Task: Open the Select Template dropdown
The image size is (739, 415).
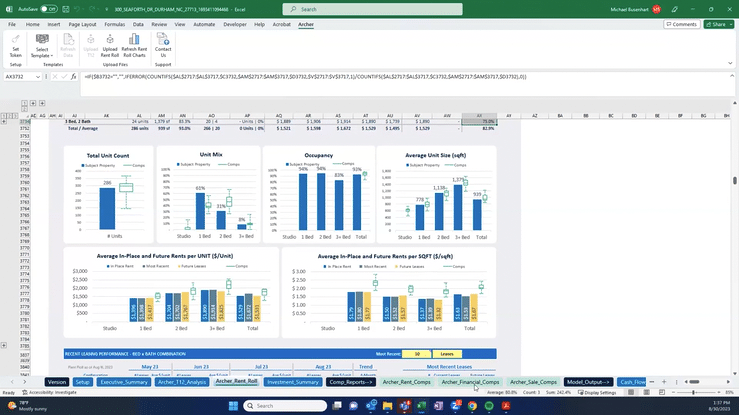Action: pos(42,46)
